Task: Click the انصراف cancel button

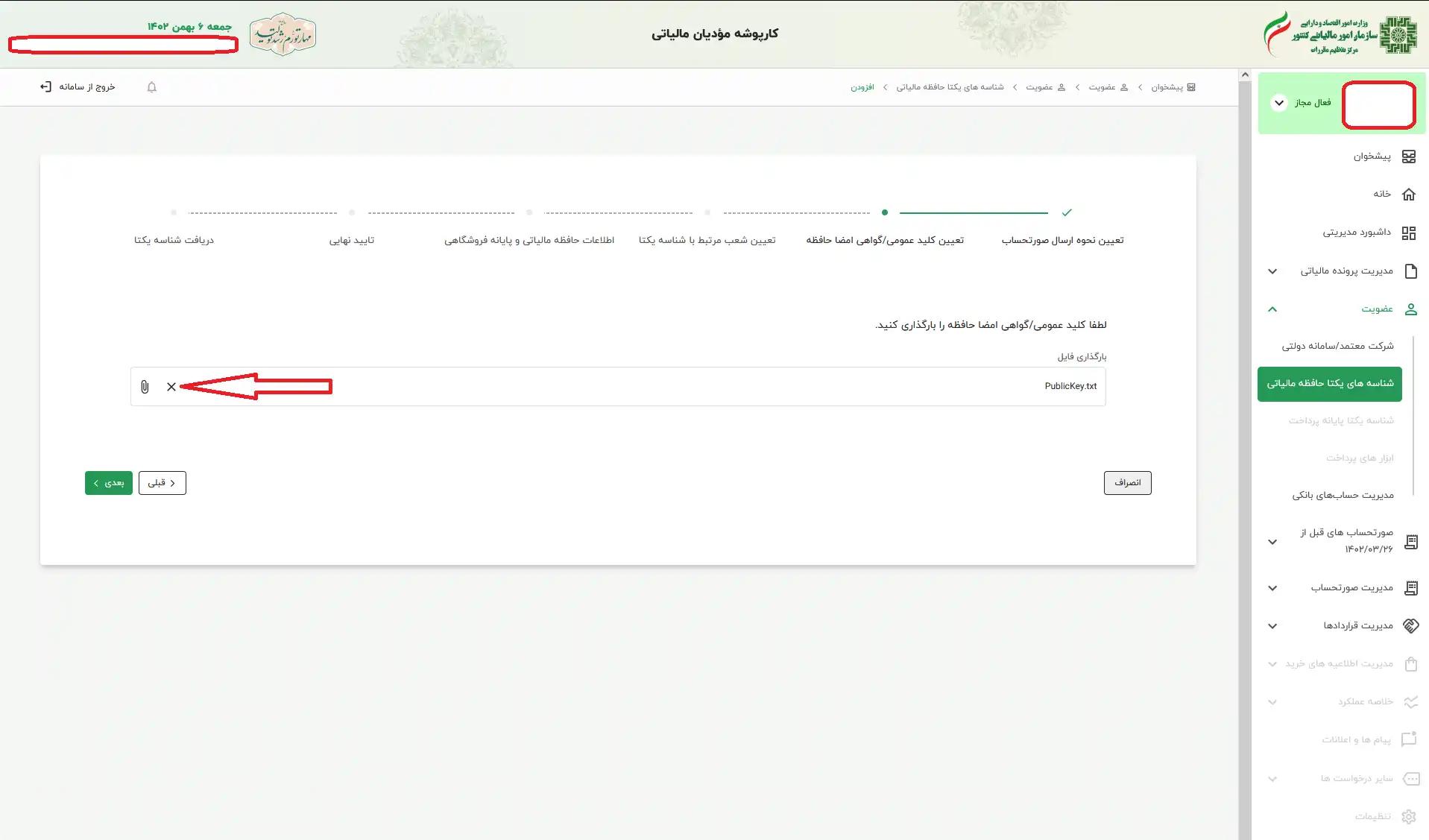Action: click(1127, 482)
